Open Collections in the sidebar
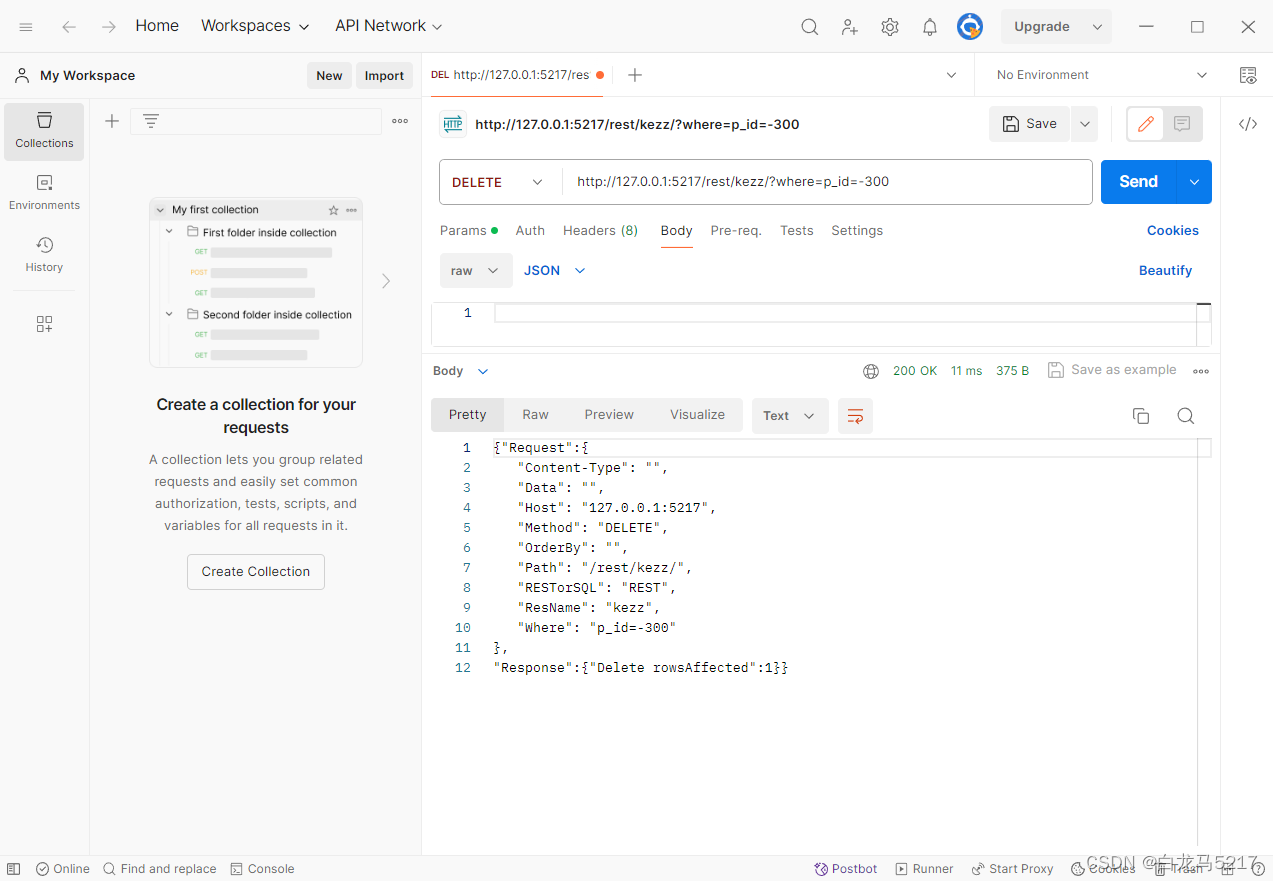The height and width of the screenshot is (881, 1273). 44,131
